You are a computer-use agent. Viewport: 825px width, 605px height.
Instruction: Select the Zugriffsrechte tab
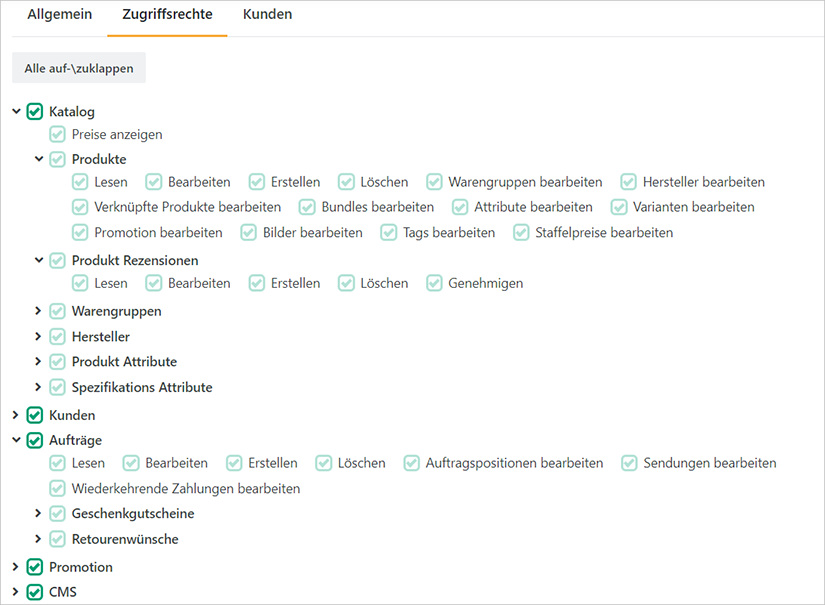(167, 14)
